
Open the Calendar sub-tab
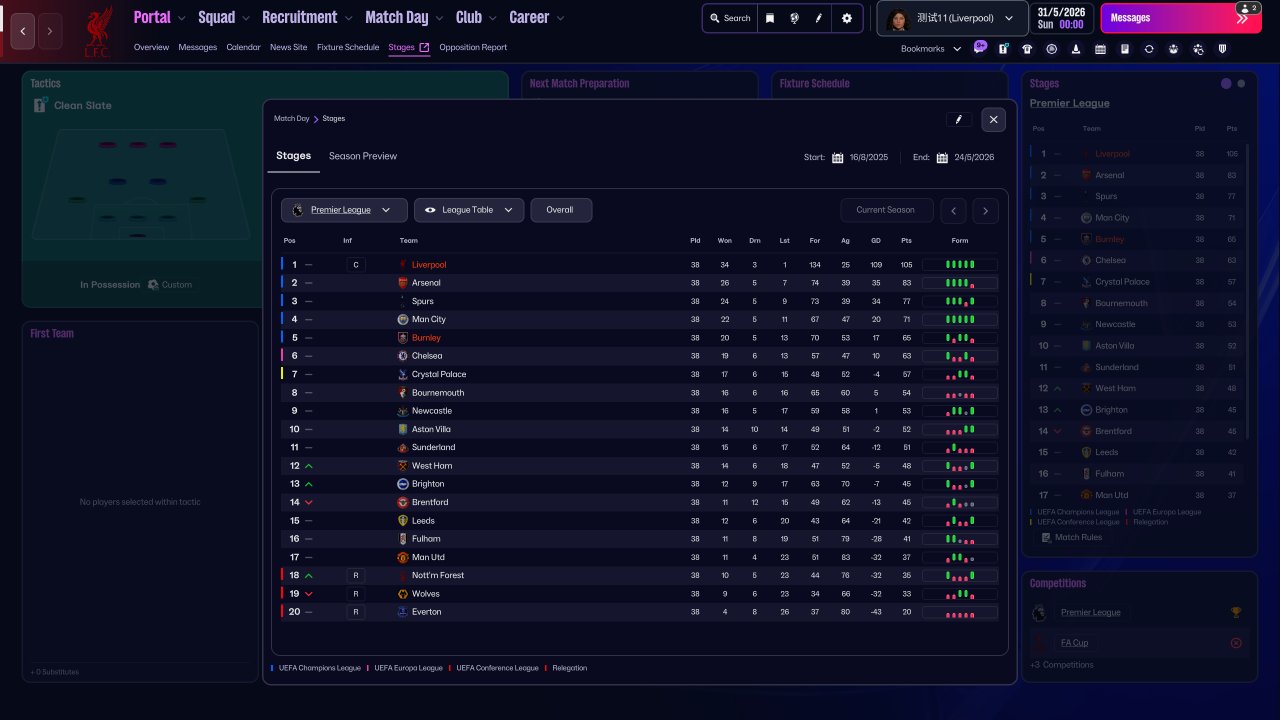click(243, 47)
